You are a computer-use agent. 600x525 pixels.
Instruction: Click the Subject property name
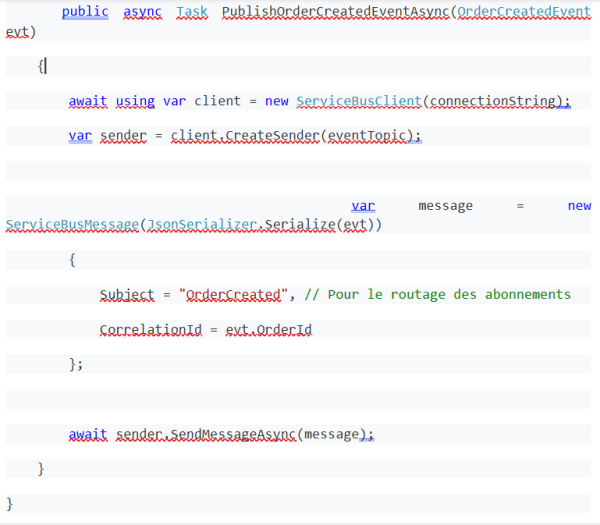(x=127, y=294)
